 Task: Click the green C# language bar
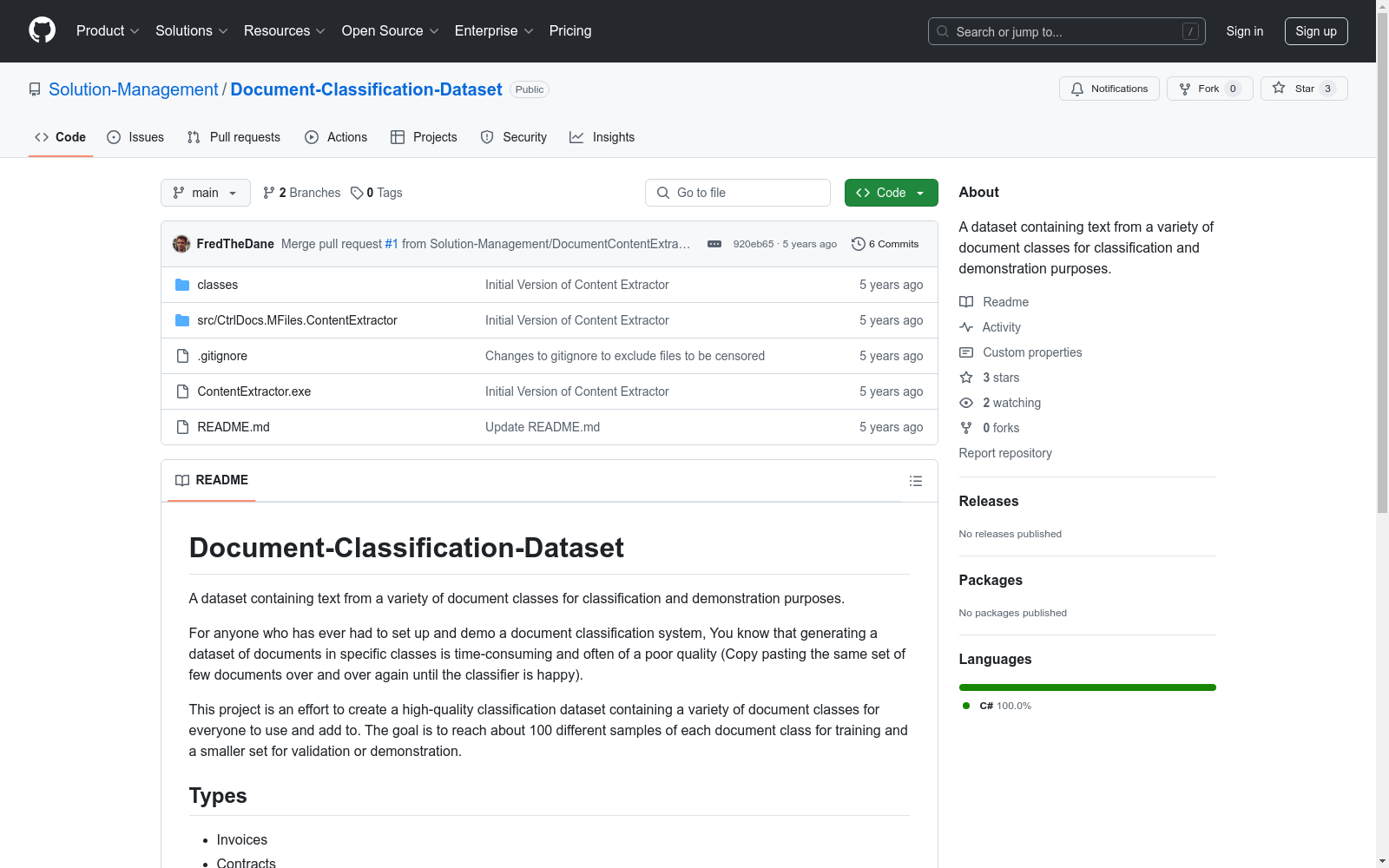(1088, 687)
